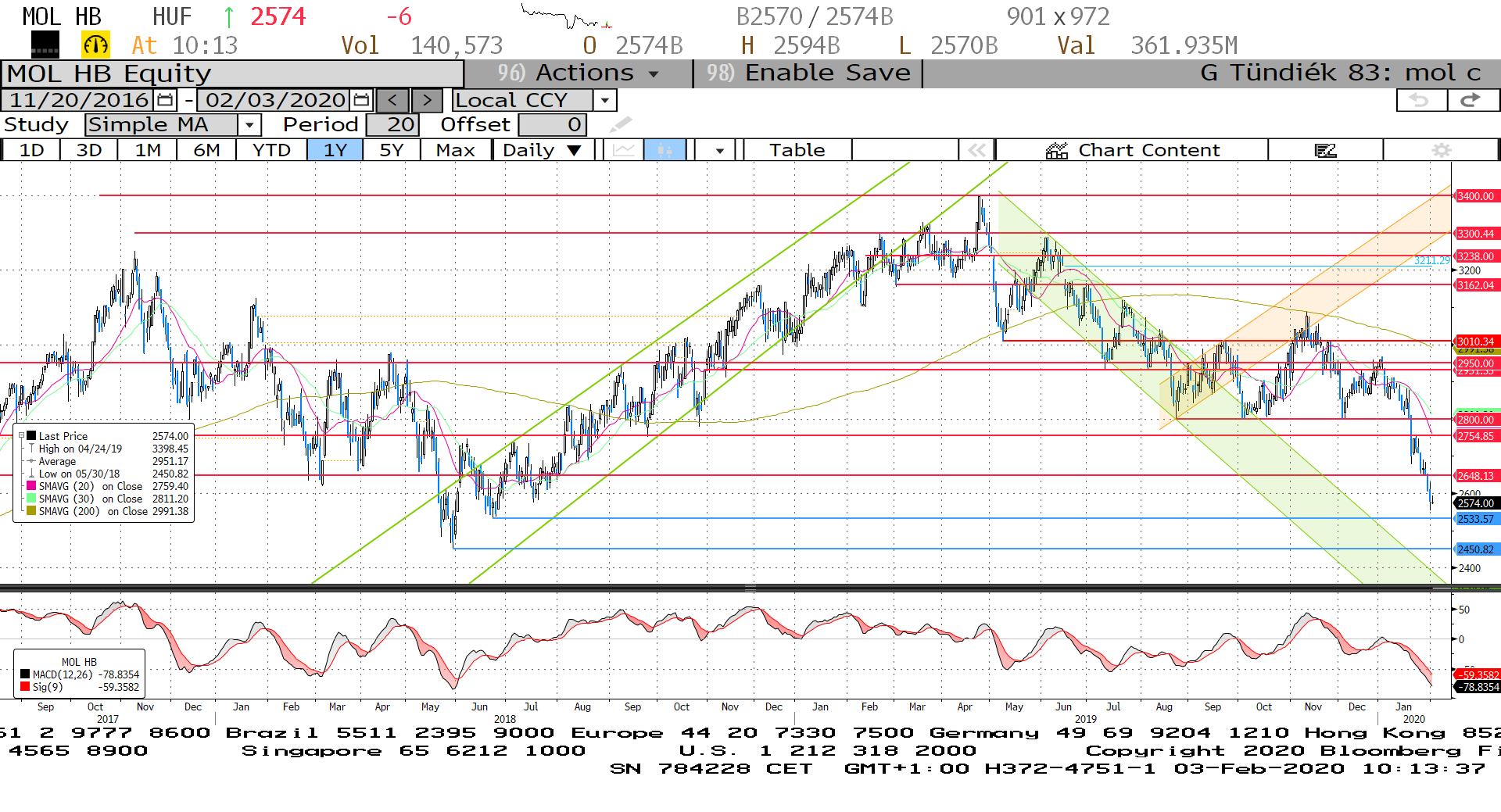Click the end date field 02/03/2020
The image size is (1501, 812).
(x=275, y=100)
